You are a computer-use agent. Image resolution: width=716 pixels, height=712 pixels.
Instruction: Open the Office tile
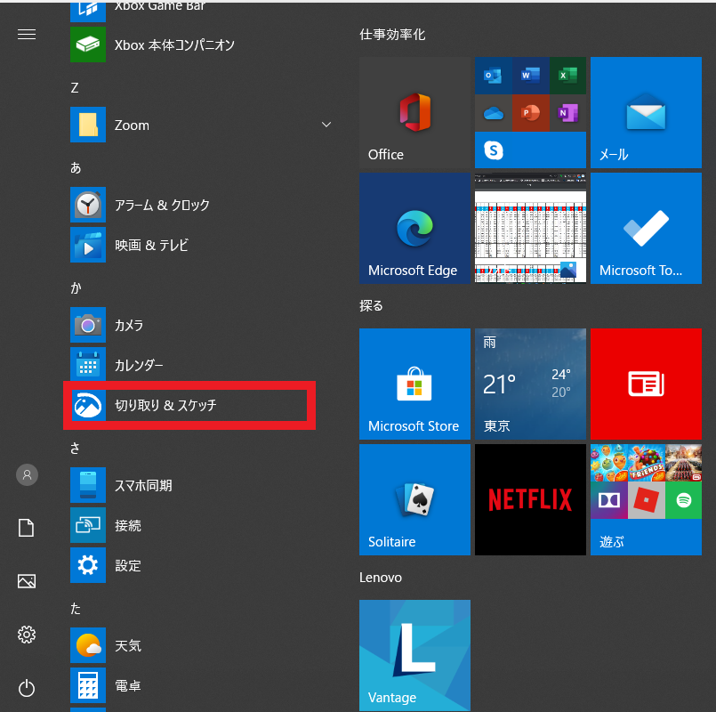[x=415, y=112]
